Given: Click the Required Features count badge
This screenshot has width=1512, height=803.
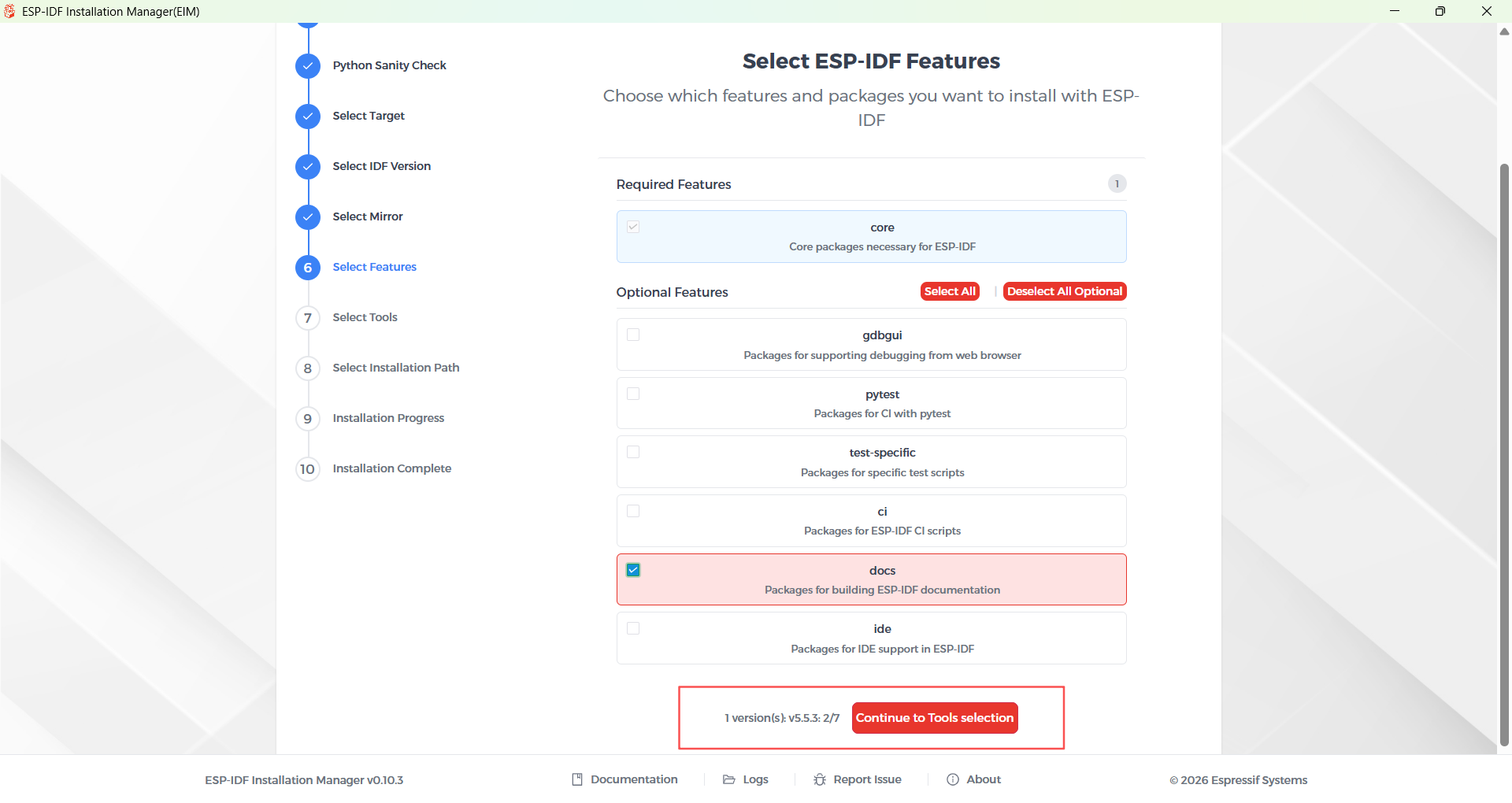Looking at the screenshot, I should point(1117,183).
